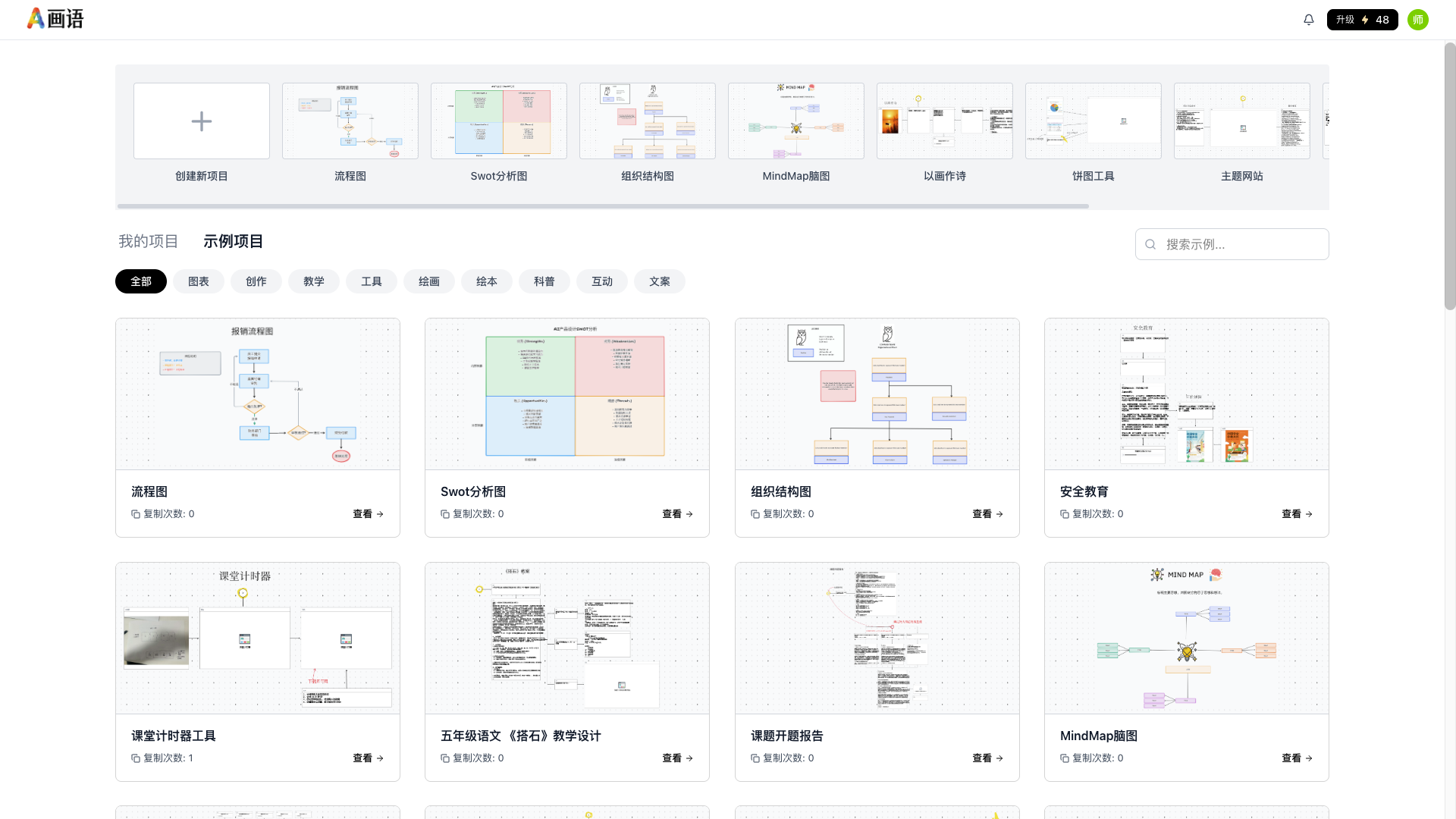
Task: Click the copy icon on 流程图 card
Action: pyautogui.click(x=136, y=514)
